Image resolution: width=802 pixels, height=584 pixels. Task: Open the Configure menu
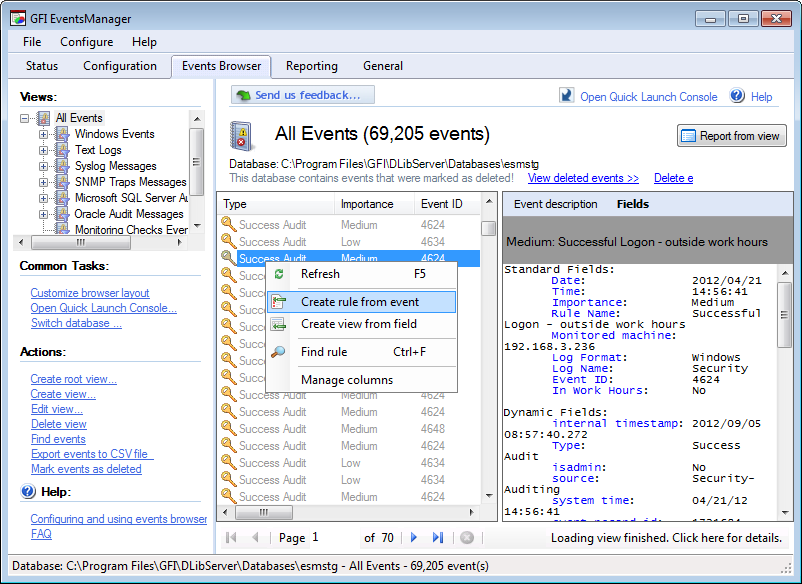[x=86, y=42]
